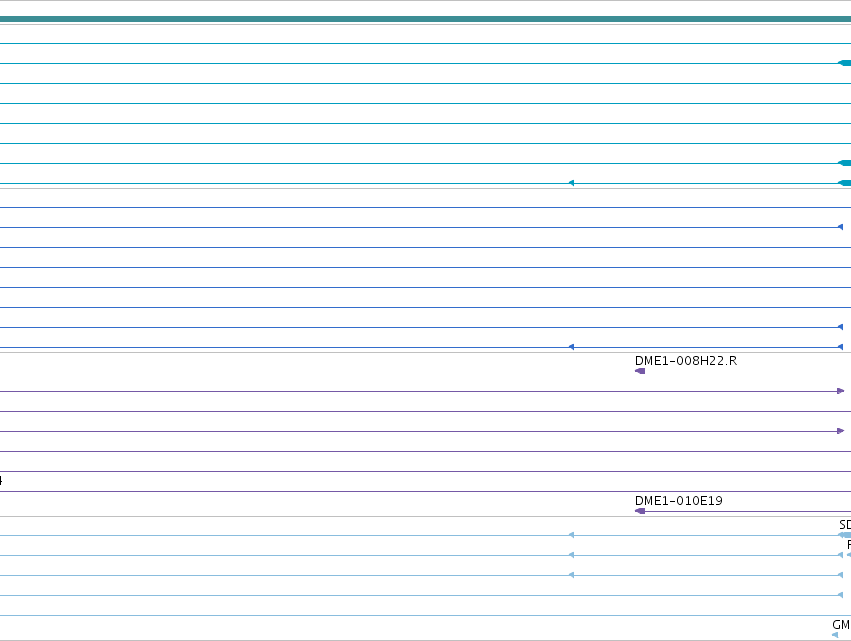Select the DME1-010E19 feature label

(678, 501)
